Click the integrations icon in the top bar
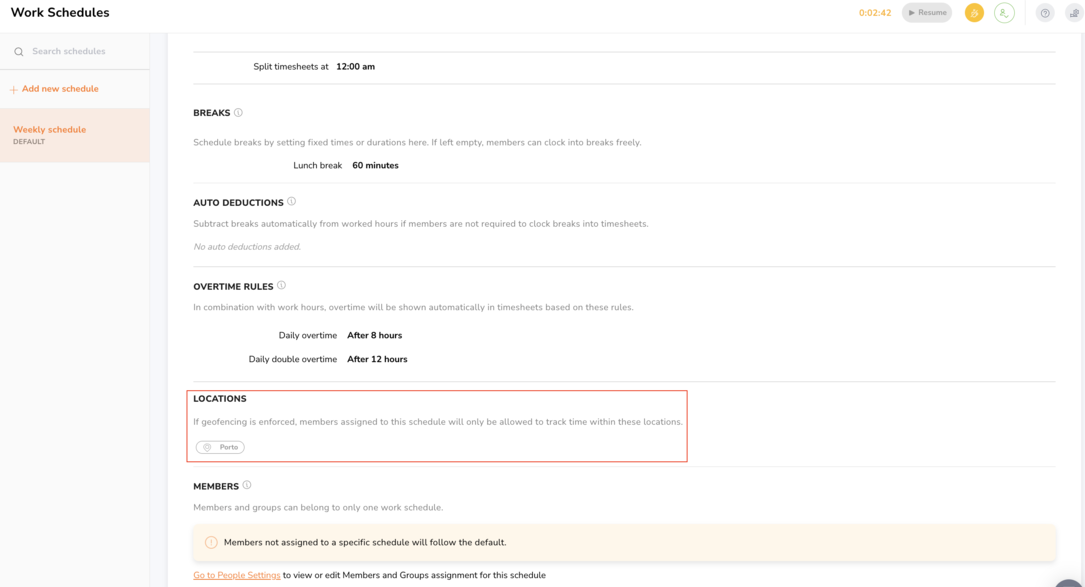 click(1072, 12)
